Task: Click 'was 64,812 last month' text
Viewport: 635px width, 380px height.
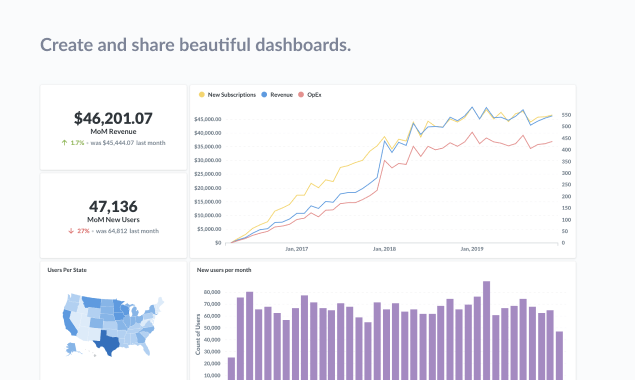Action: [x=128, y=231]
